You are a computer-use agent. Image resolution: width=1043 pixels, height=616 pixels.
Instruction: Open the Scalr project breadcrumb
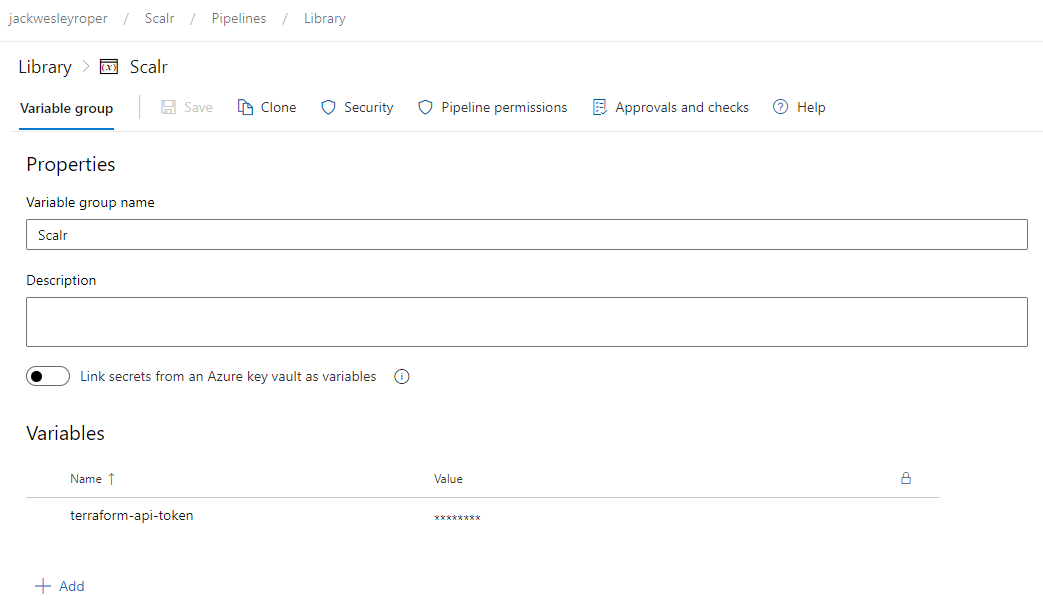[x=160, y=18]
